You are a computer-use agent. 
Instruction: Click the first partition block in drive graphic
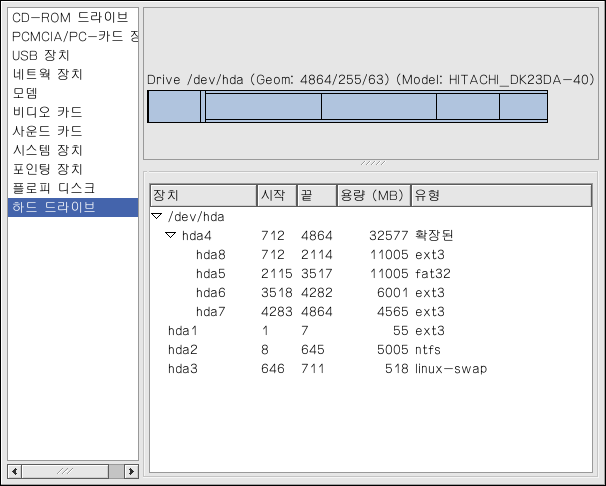pyautogui.click(x=174, y=106)
